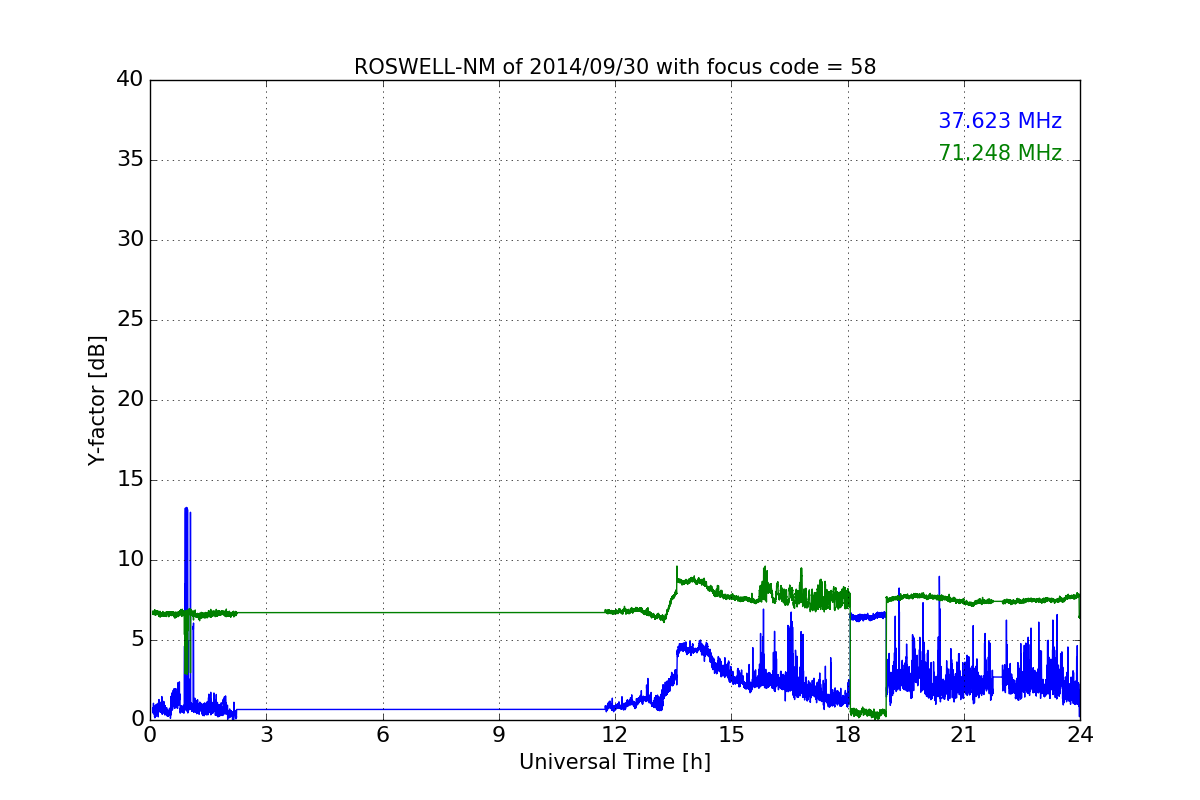Click the y-axis tick label '25'
The width and height of the screenshot is (1200, 800).
130,320
